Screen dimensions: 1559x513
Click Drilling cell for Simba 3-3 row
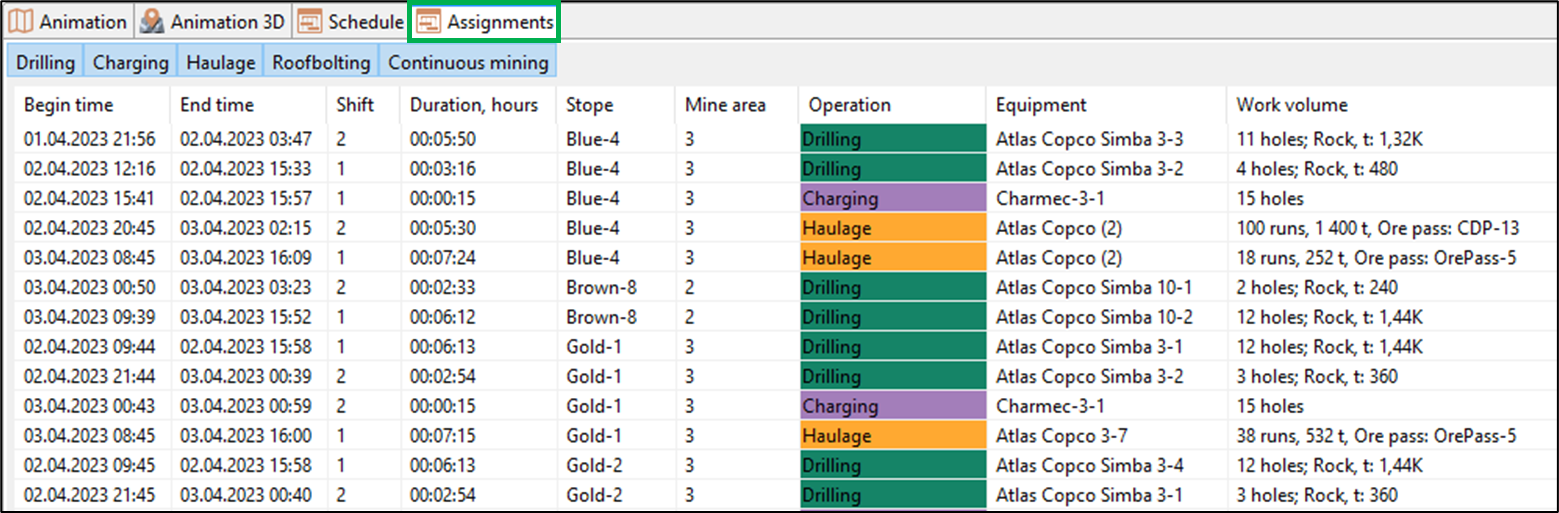click(894, 139)
